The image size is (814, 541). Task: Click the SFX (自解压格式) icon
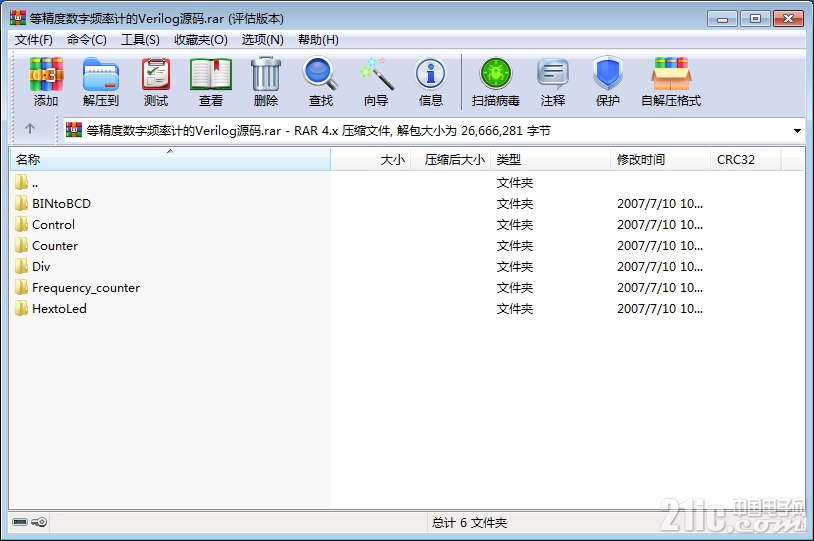tap(671, 74)
